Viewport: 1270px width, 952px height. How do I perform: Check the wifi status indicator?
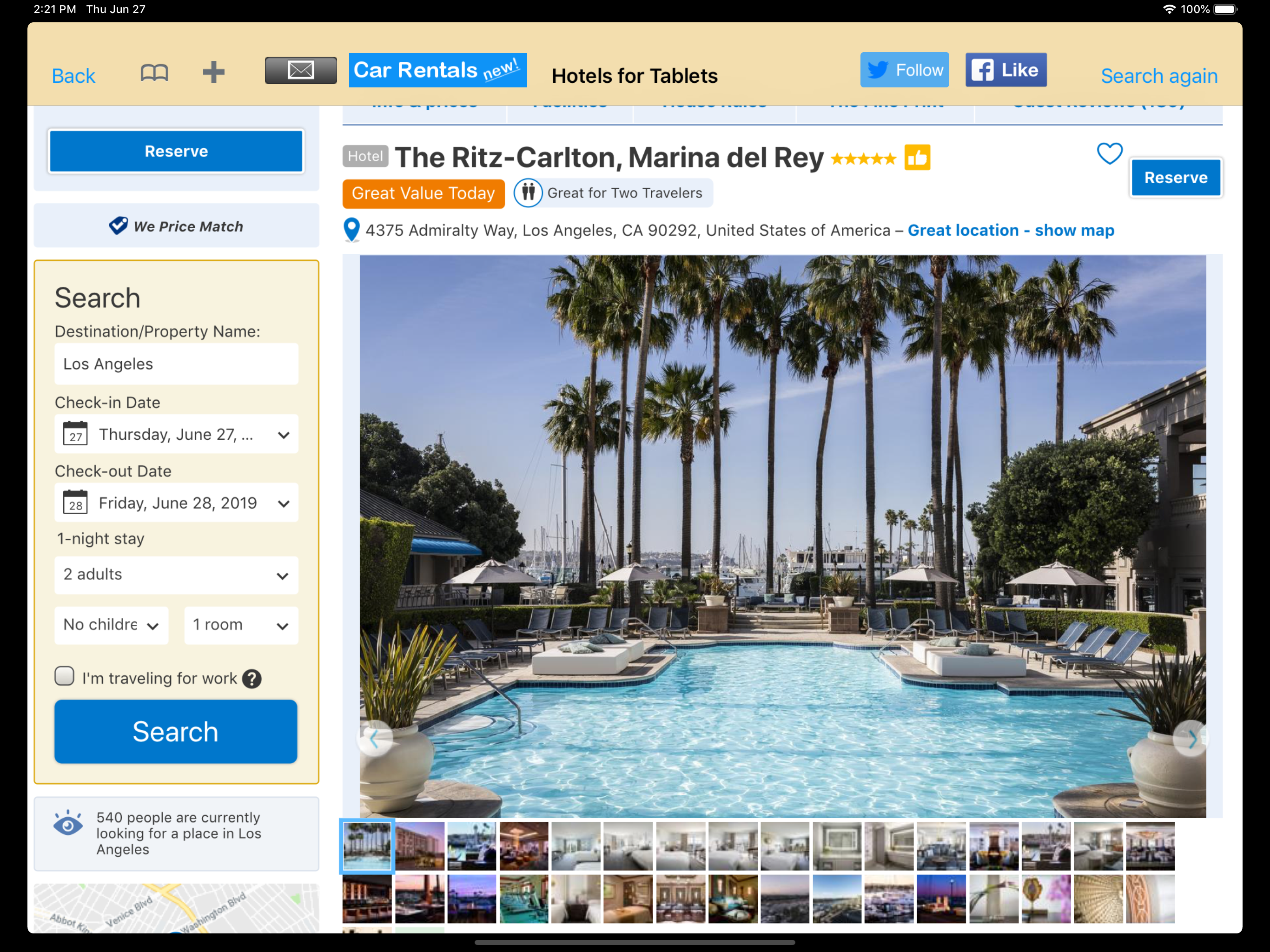1169,9
